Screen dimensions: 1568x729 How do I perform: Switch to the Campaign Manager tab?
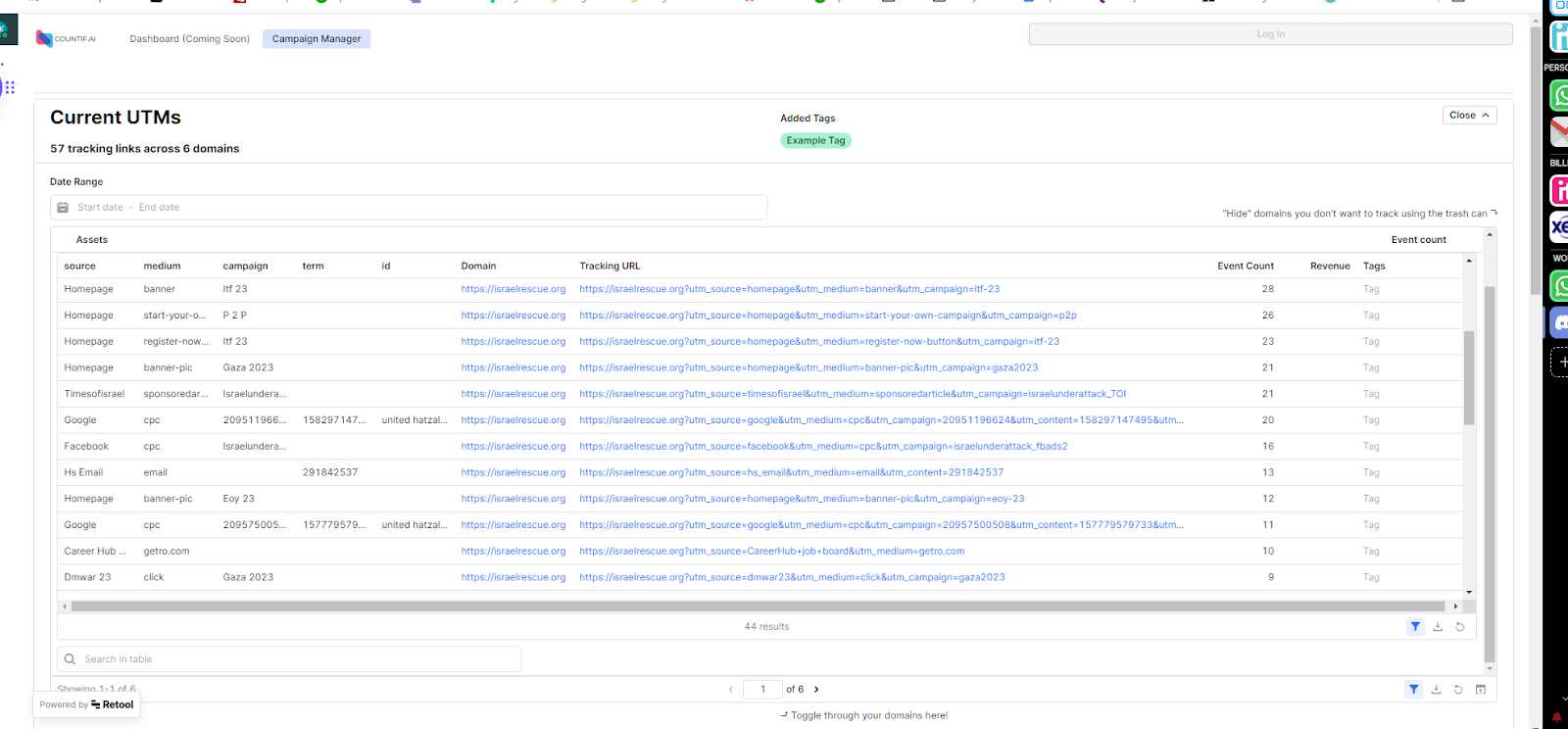(317, 39)
